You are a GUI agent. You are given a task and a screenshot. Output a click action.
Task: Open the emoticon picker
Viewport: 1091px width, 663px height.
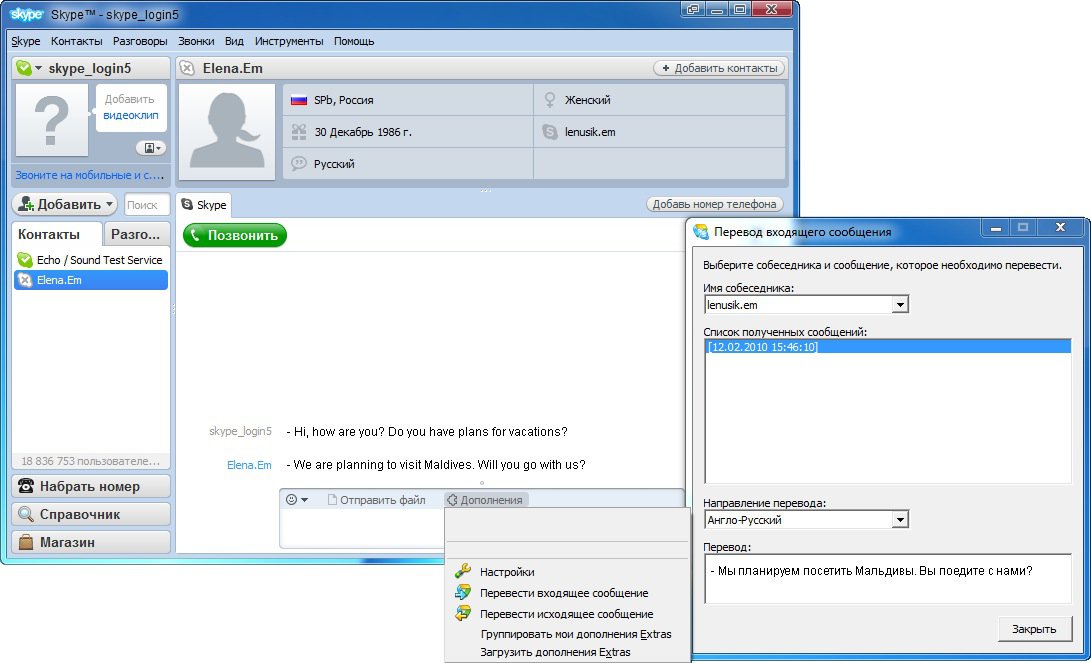(x=297, y=500)
